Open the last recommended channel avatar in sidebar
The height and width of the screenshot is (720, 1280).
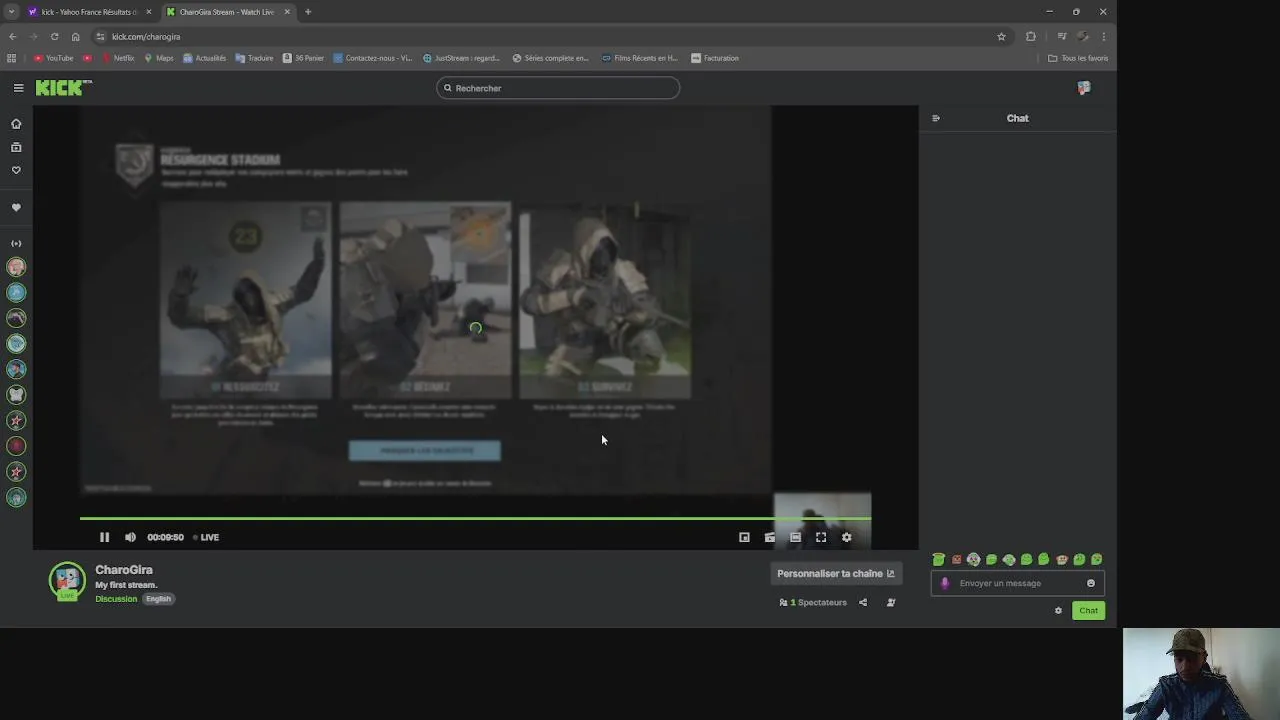tap(16, 498)
